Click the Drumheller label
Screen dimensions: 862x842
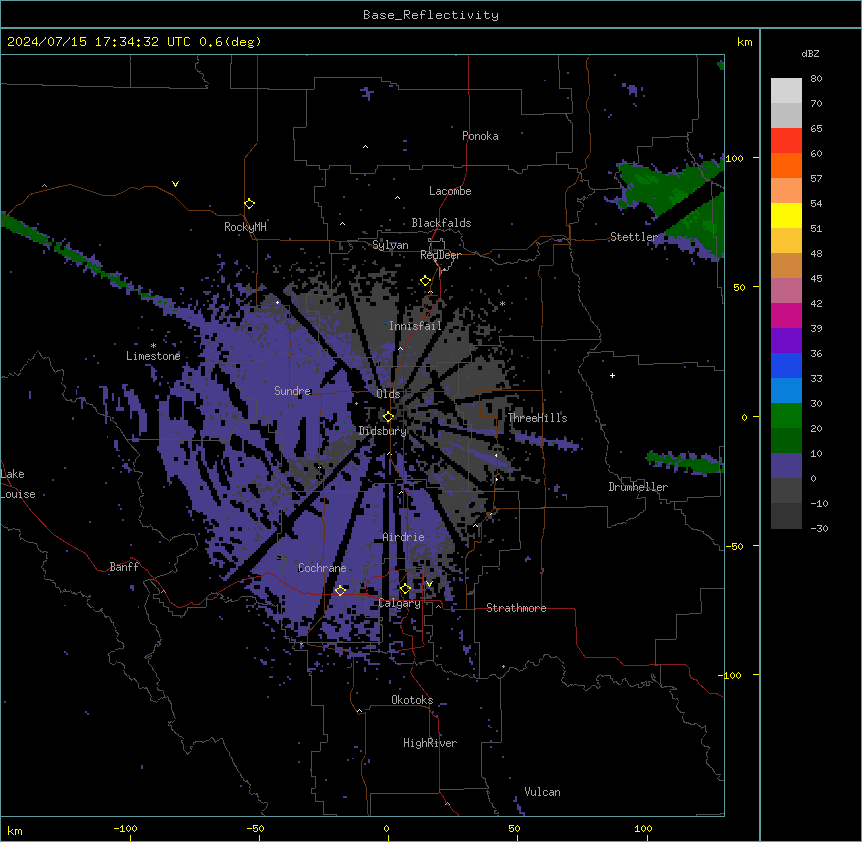point(638,487)
